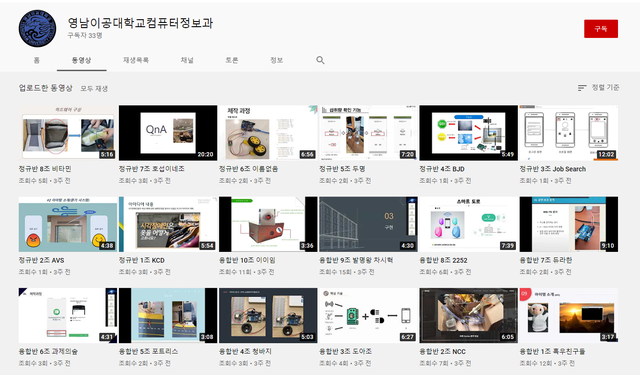The image size is (640, 375).
Task: Play the 정규반 6조 이름없음 thumbnail
Action: (268, 133)
